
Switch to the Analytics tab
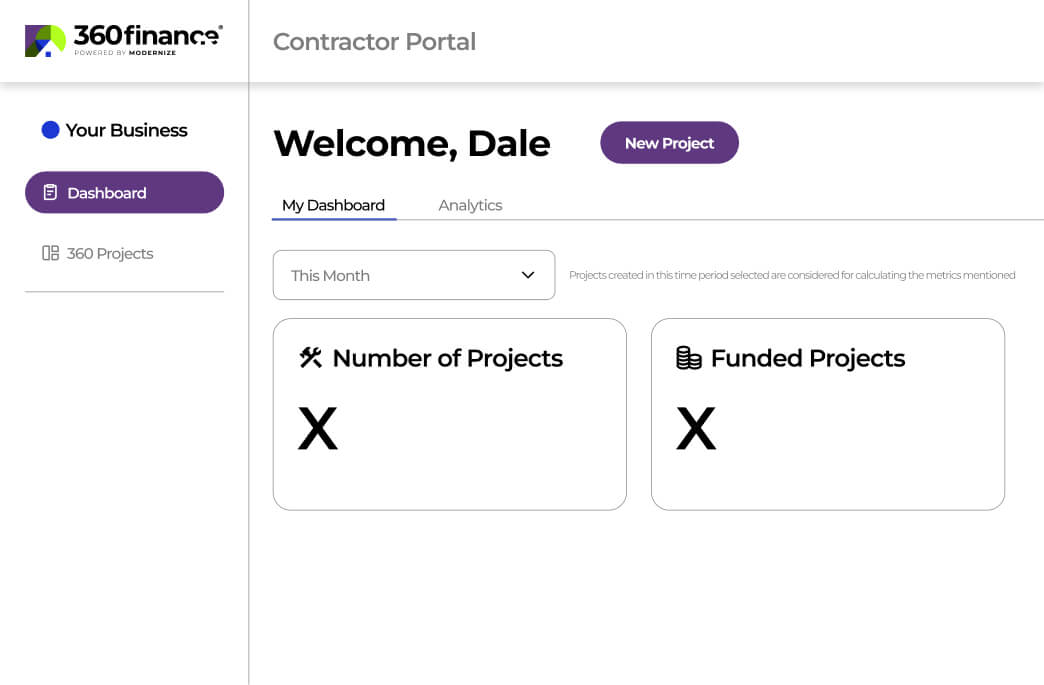coord(470,205)
